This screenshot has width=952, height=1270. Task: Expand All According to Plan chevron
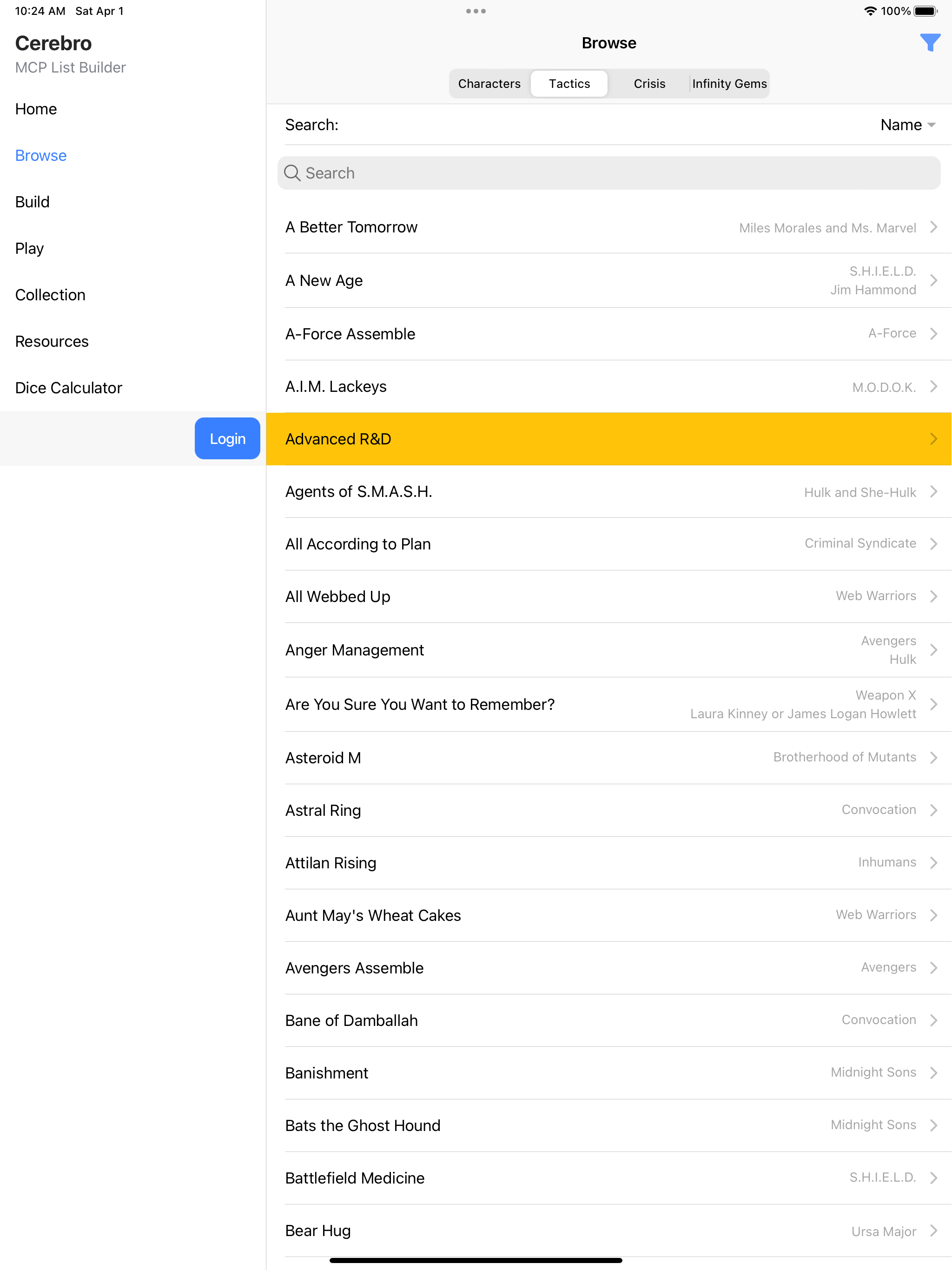(933, 544)
